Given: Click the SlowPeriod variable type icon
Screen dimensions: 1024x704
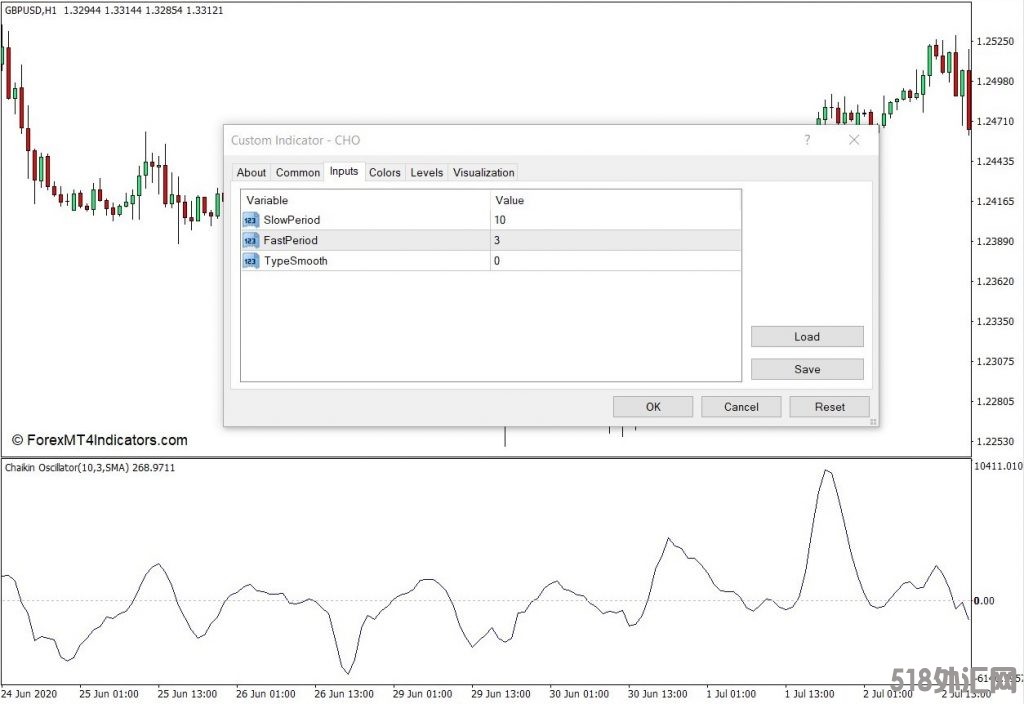Looking at the screenshot, I should pyautogui.click(x=251, y=220).
